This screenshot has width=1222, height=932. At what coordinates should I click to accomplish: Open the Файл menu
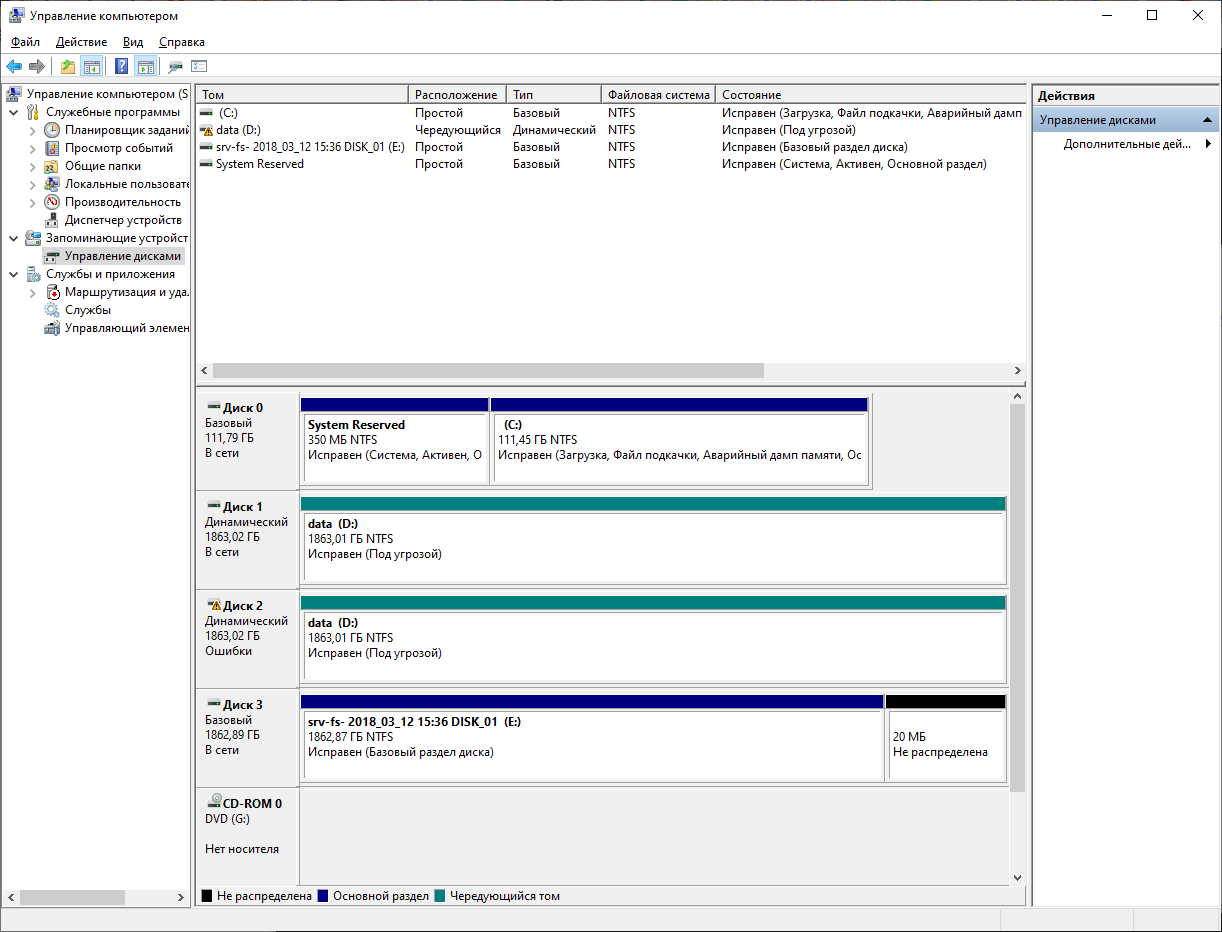[26, 42]
